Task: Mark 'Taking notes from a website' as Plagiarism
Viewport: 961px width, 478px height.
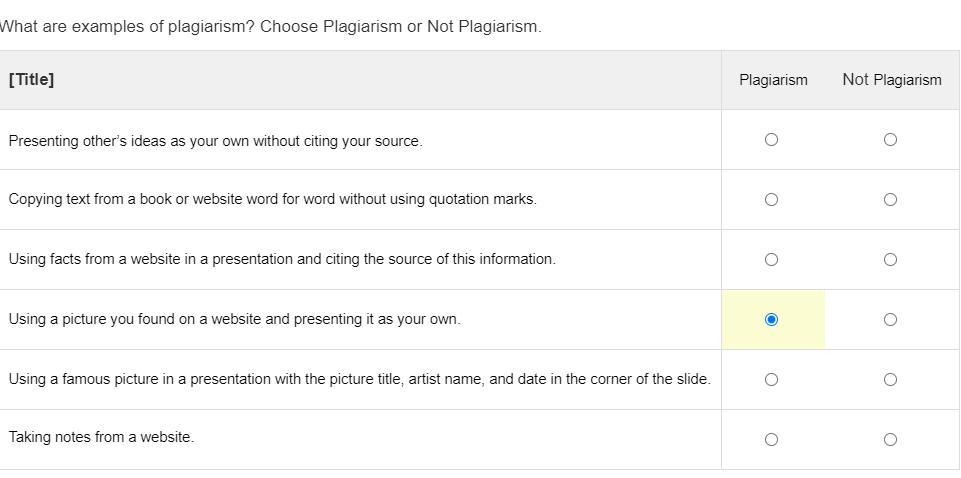Action: [x=771, y=439]
